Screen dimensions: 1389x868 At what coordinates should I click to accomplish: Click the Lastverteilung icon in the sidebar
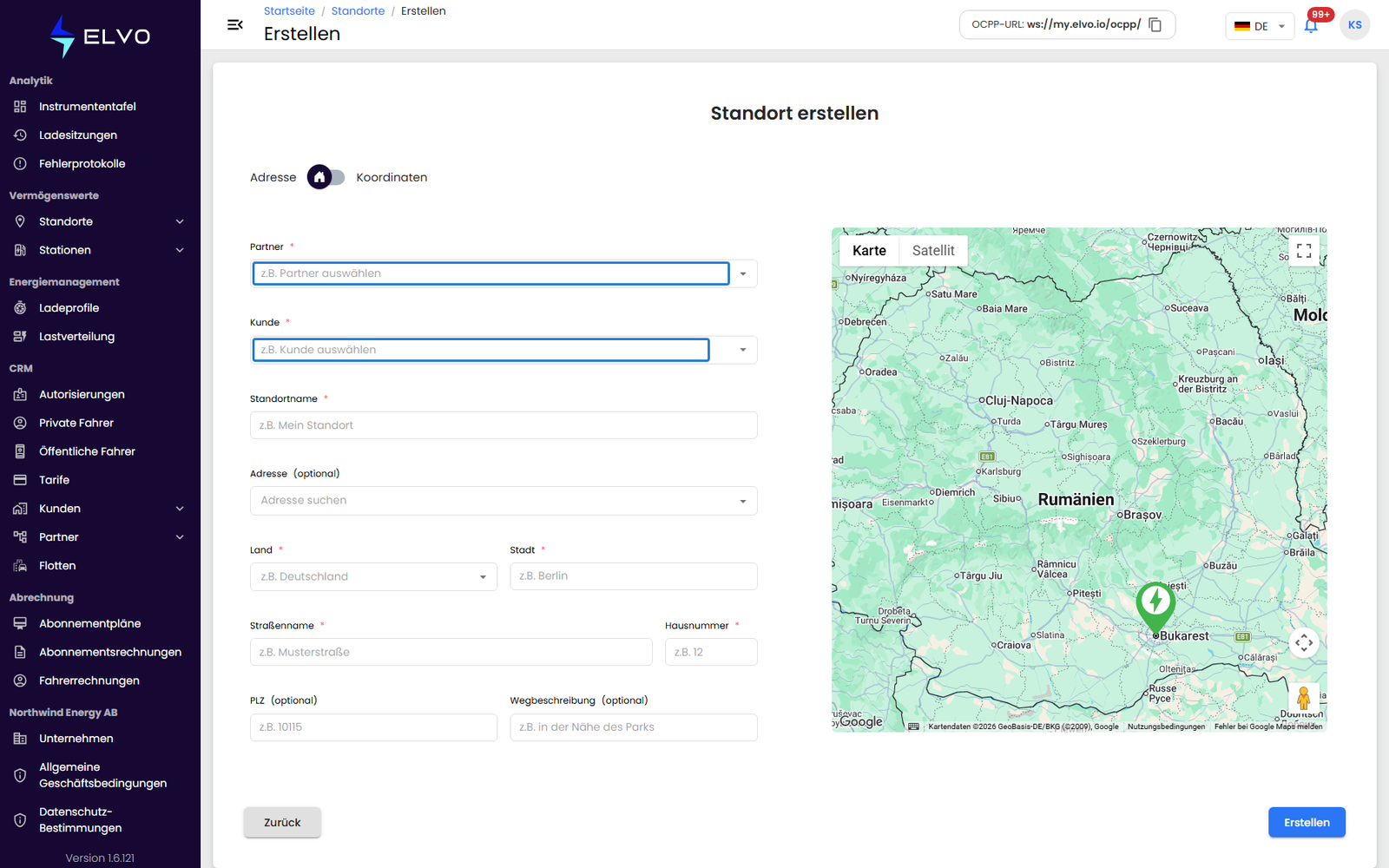point(20,337)
